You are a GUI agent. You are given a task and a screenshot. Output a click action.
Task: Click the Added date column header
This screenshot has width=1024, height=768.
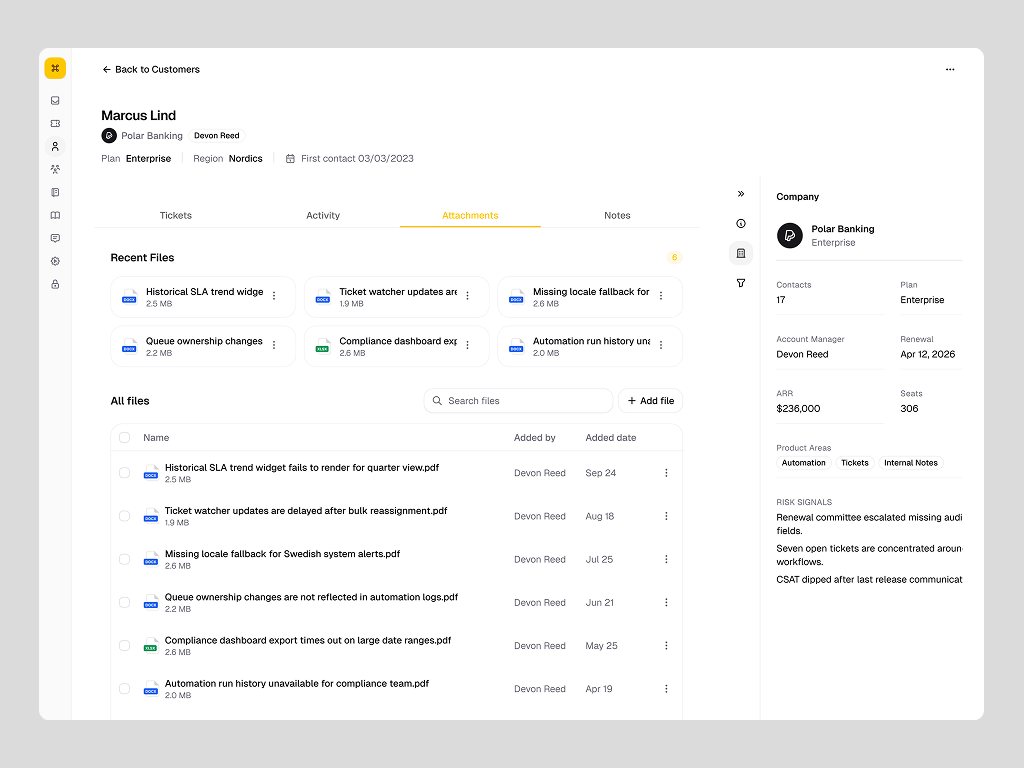[x=611, y=438]
